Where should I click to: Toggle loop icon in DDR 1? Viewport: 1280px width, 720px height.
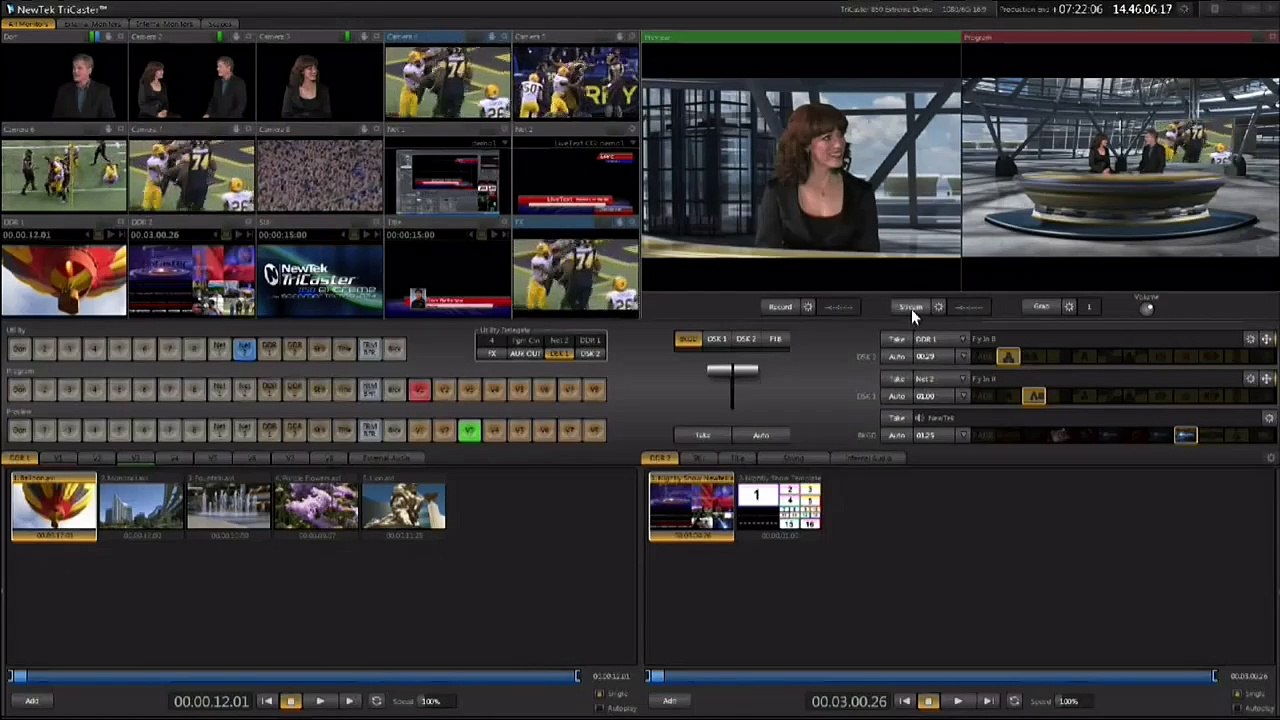click(x=376, y=702)
